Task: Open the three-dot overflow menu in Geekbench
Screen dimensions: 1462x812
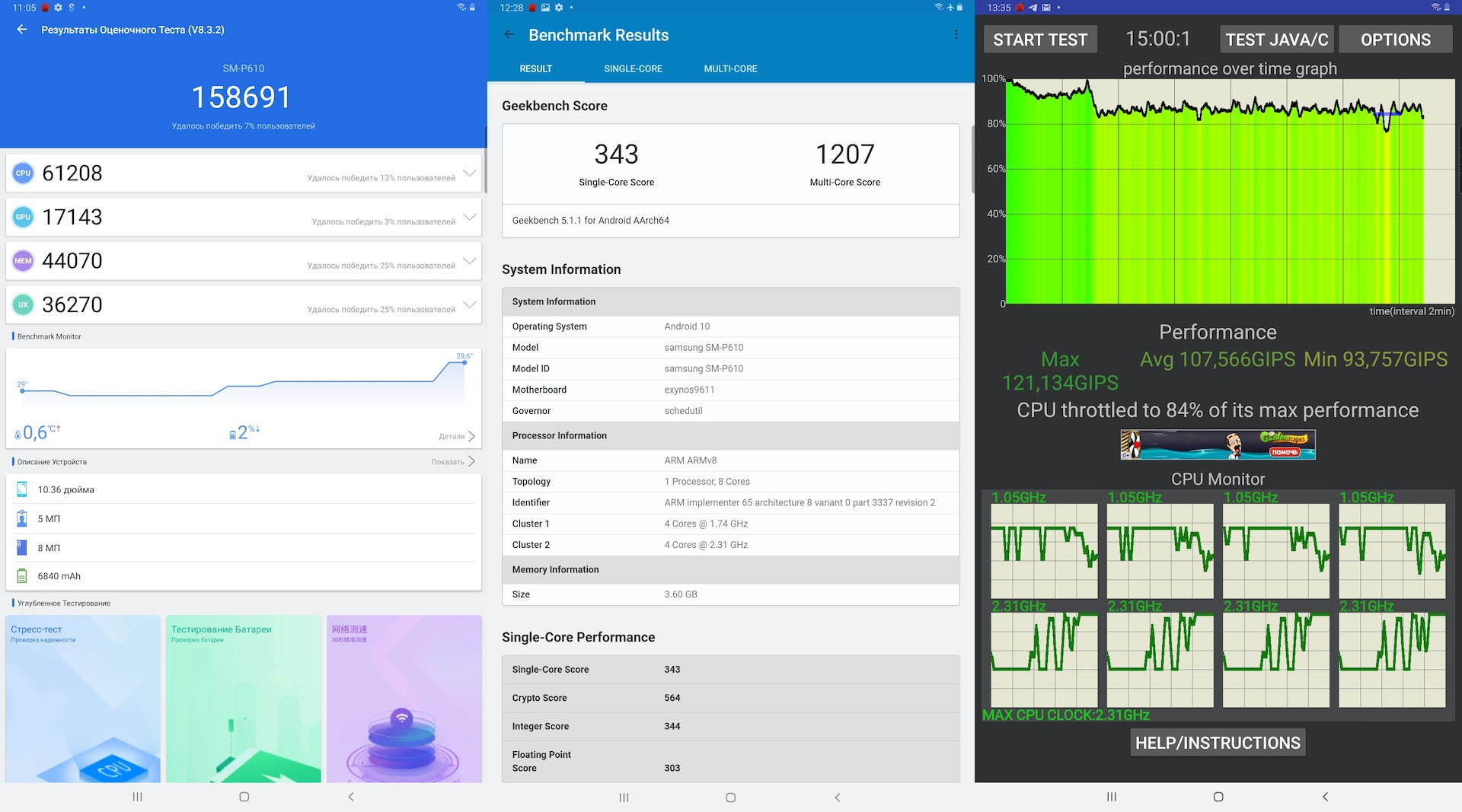Action: 956,35
